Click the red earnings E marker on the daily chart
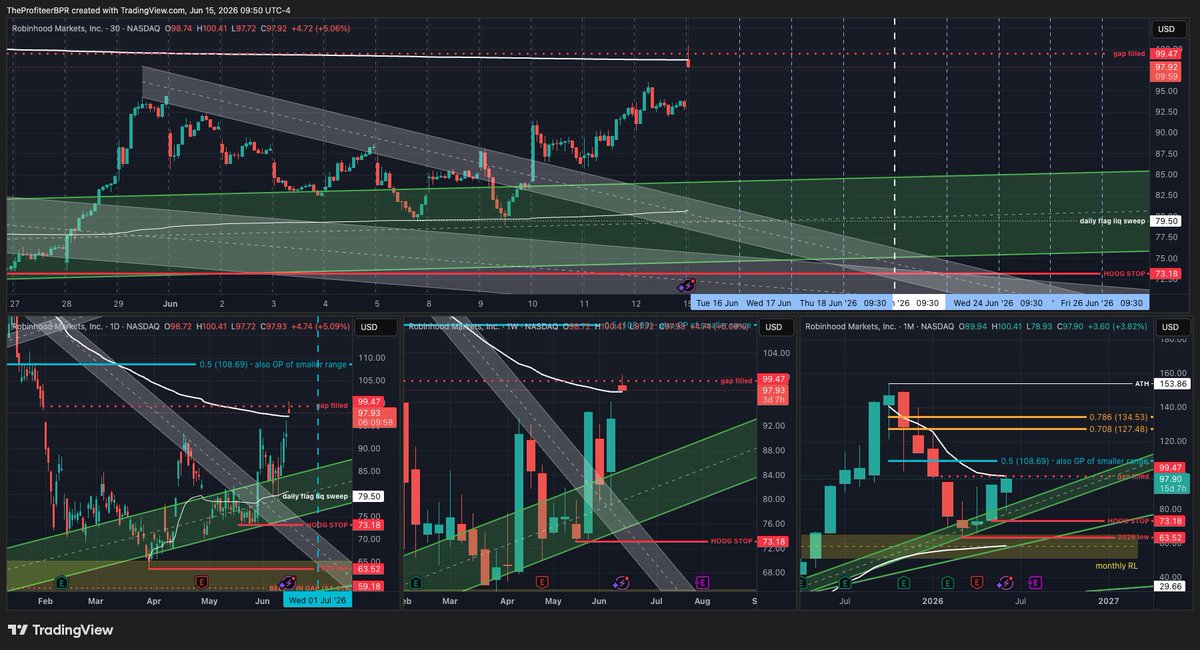 (202, 581)
